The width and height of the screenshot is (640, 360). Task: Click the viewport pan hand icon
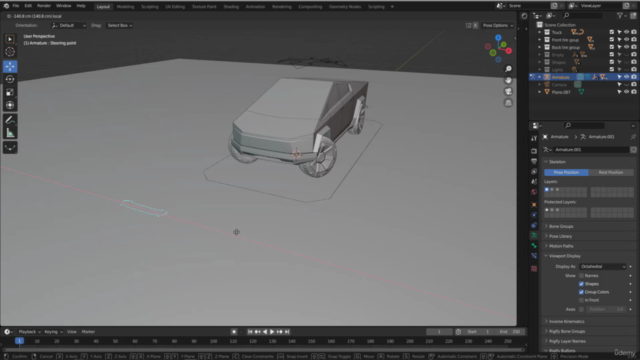tap(508, 80)
